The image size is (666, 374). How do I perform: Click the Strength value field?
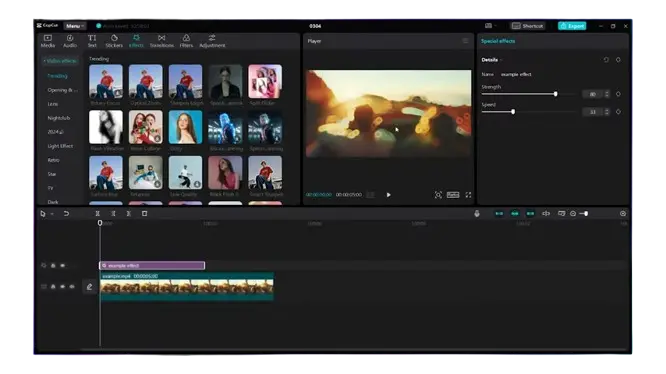tap(592, 94)
